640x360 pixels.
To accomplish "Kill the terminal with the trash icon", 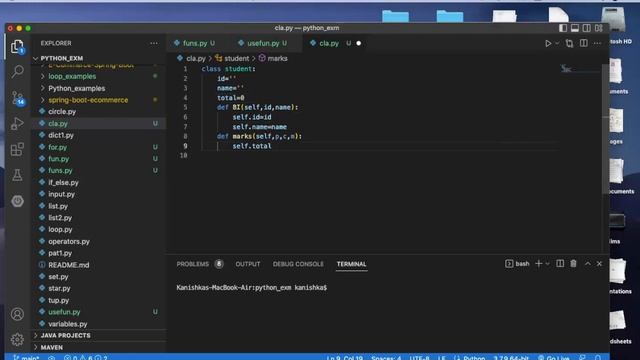I will [x=573, y=264].
